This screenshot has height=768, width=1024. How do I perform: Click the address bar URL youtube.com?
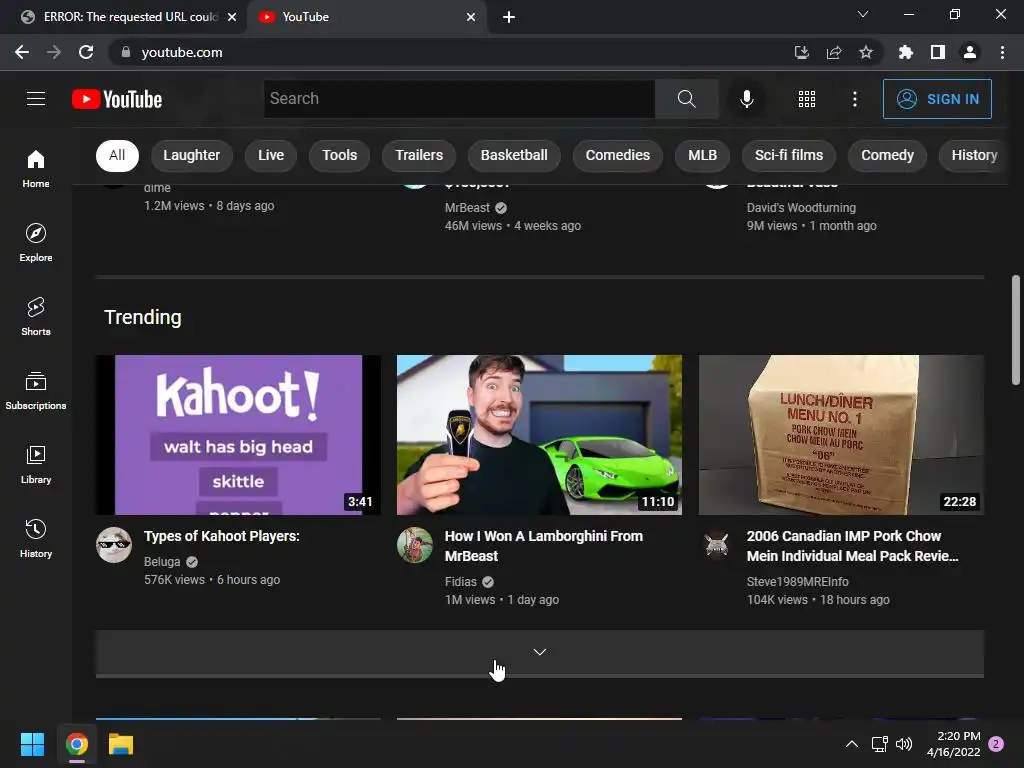pyautogui.click(x=182, y=52)
